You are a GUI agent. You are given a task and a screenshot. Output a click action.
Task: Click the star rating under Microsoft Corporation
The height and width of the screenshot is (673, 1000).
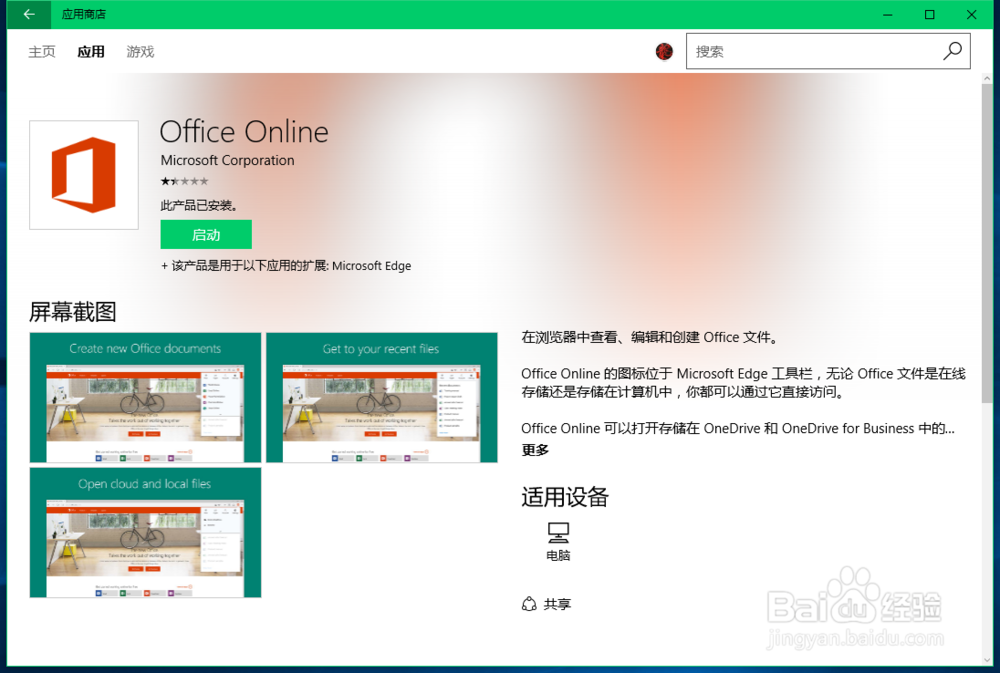coord(184,181)
